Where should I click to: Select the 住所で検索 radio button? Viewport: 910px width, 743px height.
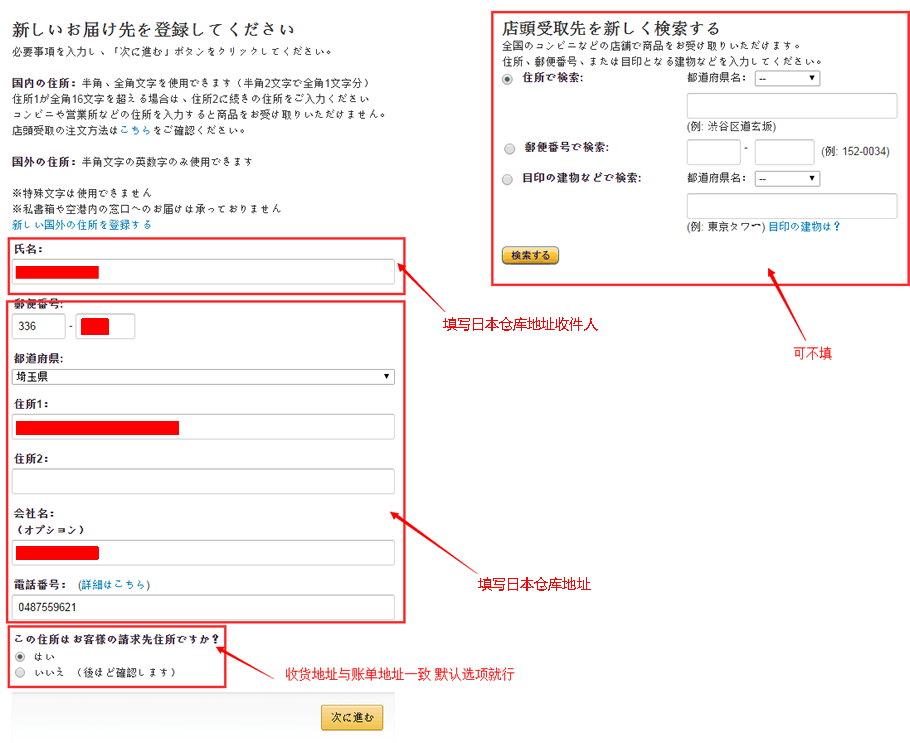[x=509, y=79]
